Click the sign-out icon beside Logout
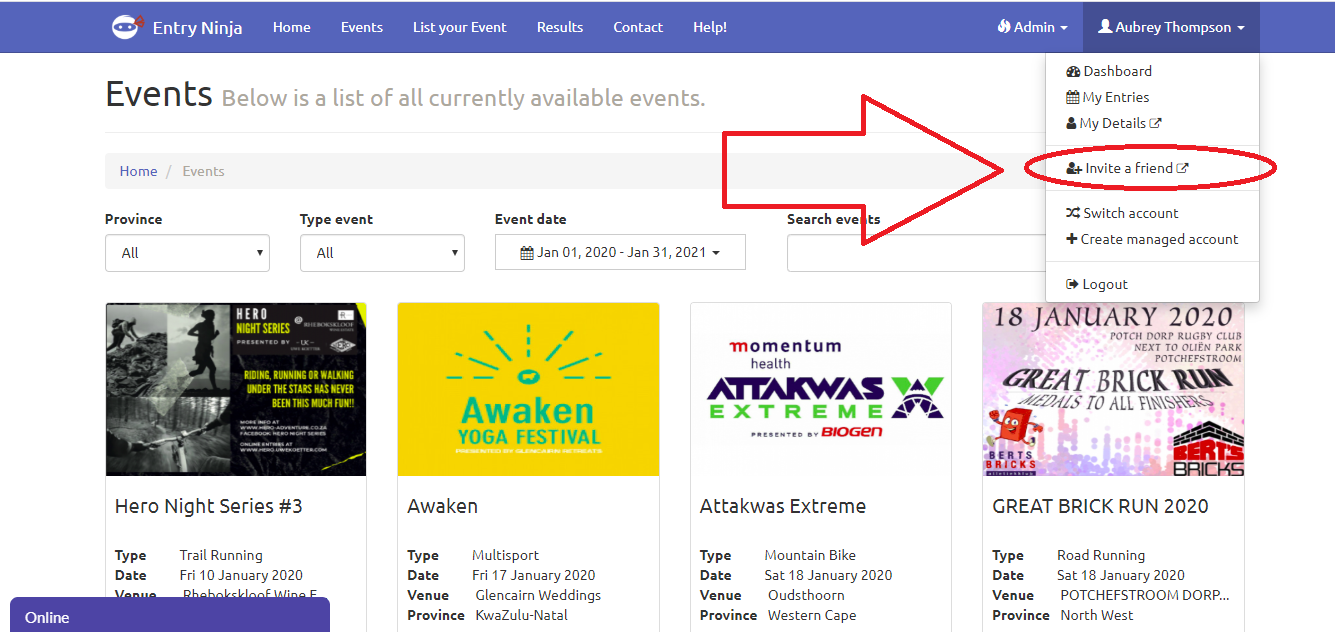Viewport: 1335px width, 632px height. click(x=1073, y=284)
